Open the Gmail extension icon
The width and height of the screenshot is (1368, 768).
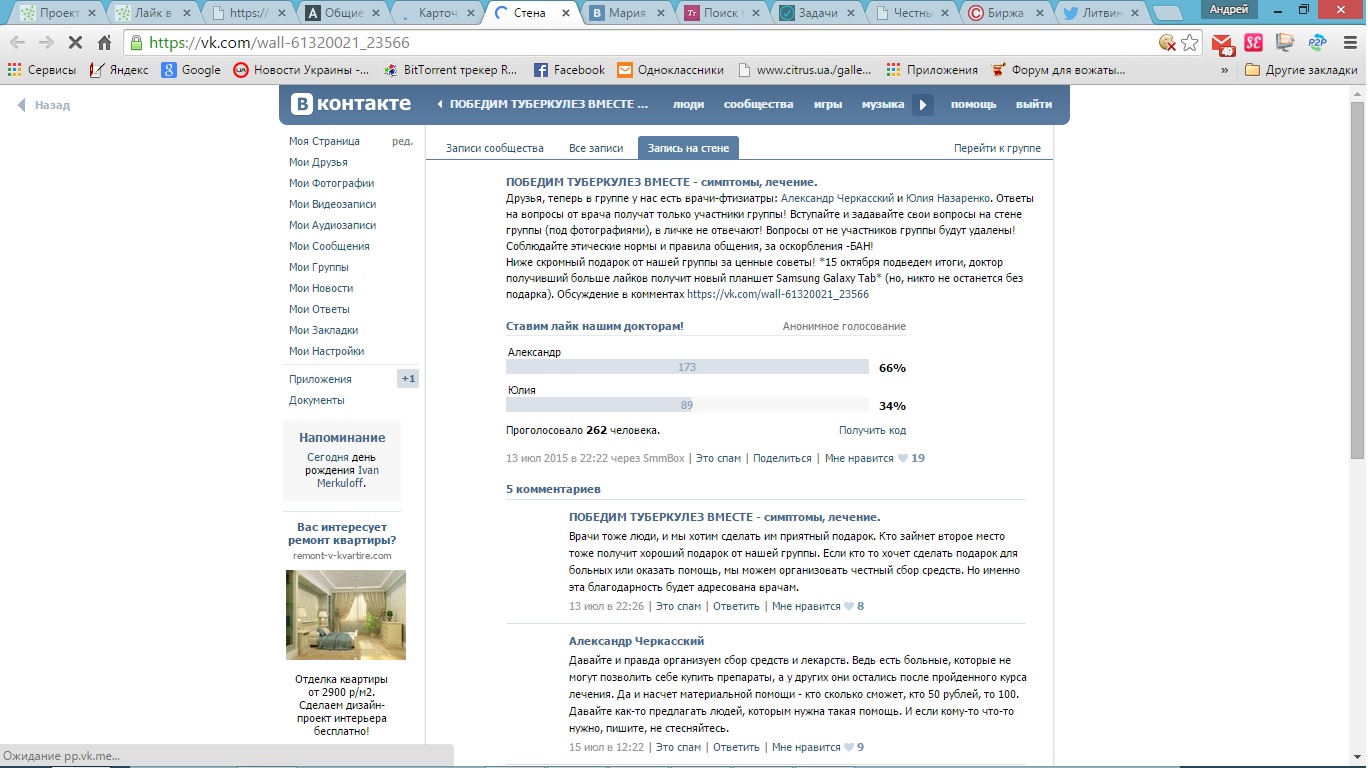[x=1223, y=44]
